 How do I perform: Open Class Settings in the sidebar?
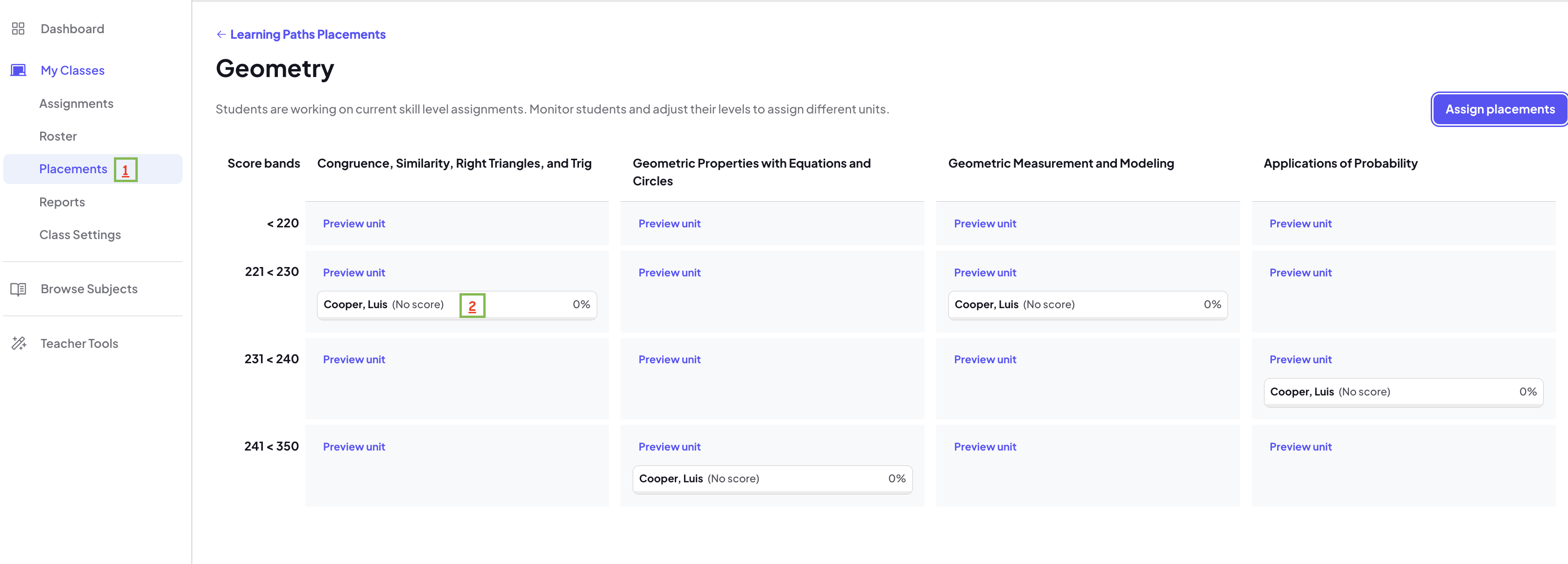tap(80, 235)
